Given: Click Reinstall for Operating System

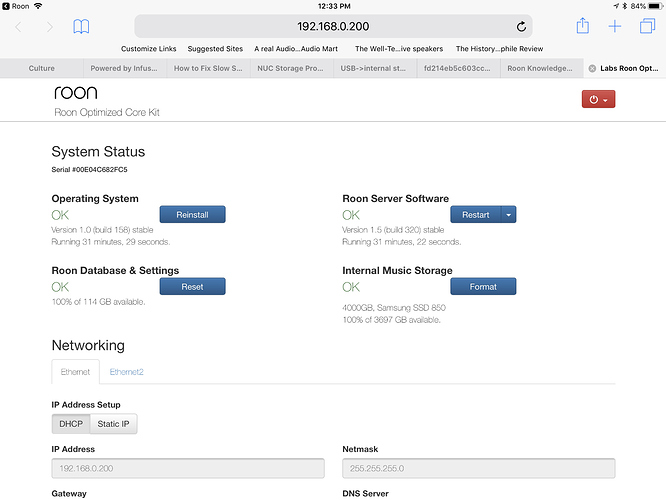Looking at the screenshot, I should coord(192,215).
